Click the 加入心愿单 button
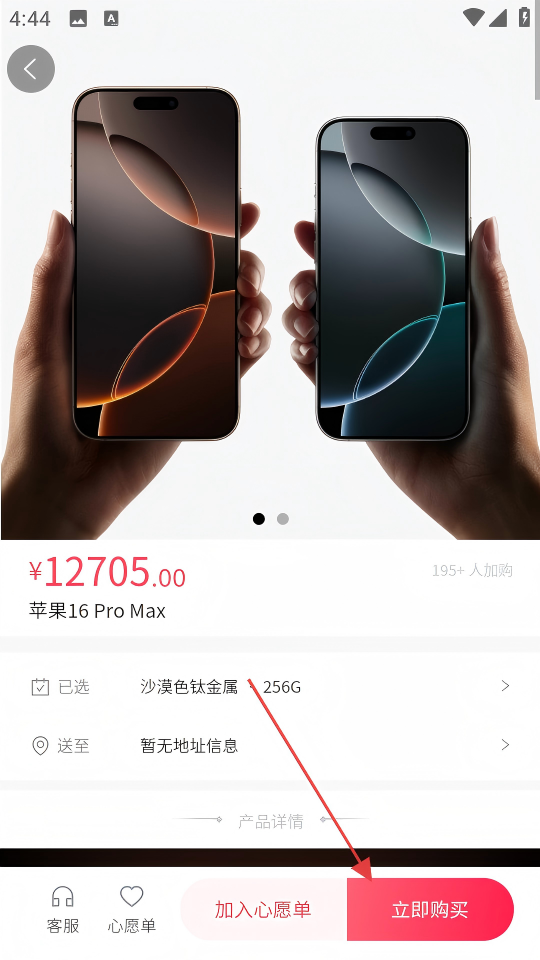The image size is (540, 960). (264, 909)
